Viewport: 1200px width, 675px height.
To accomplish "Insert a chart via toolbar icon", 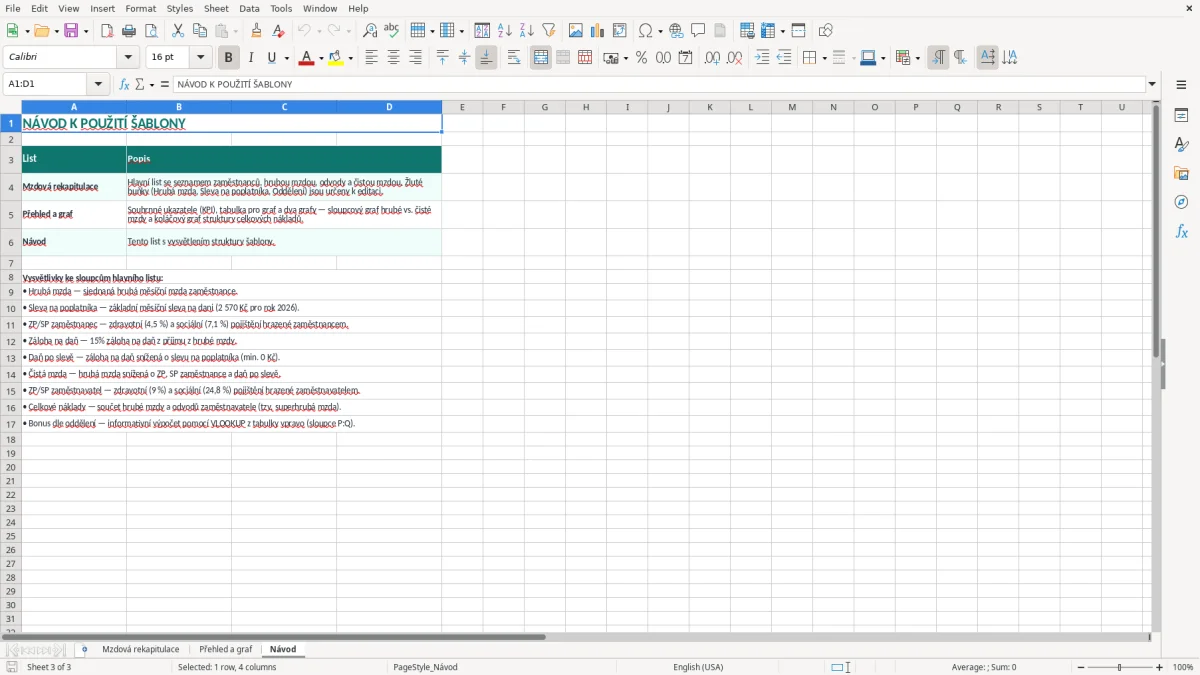I will pyautogui.click(x=598, y=31).
